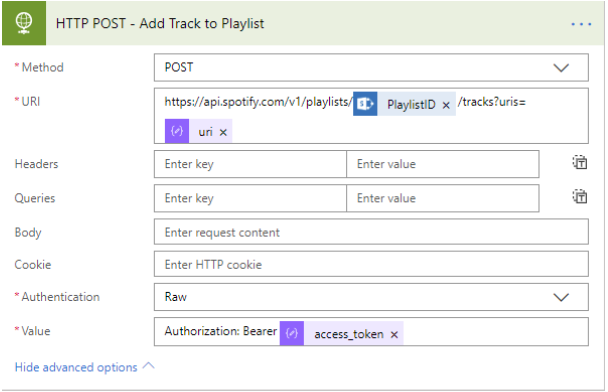Remove the PlaylistID dynamic token
Image resolution: width=608 pixels, height=392 pixels.
click(446, 105)
